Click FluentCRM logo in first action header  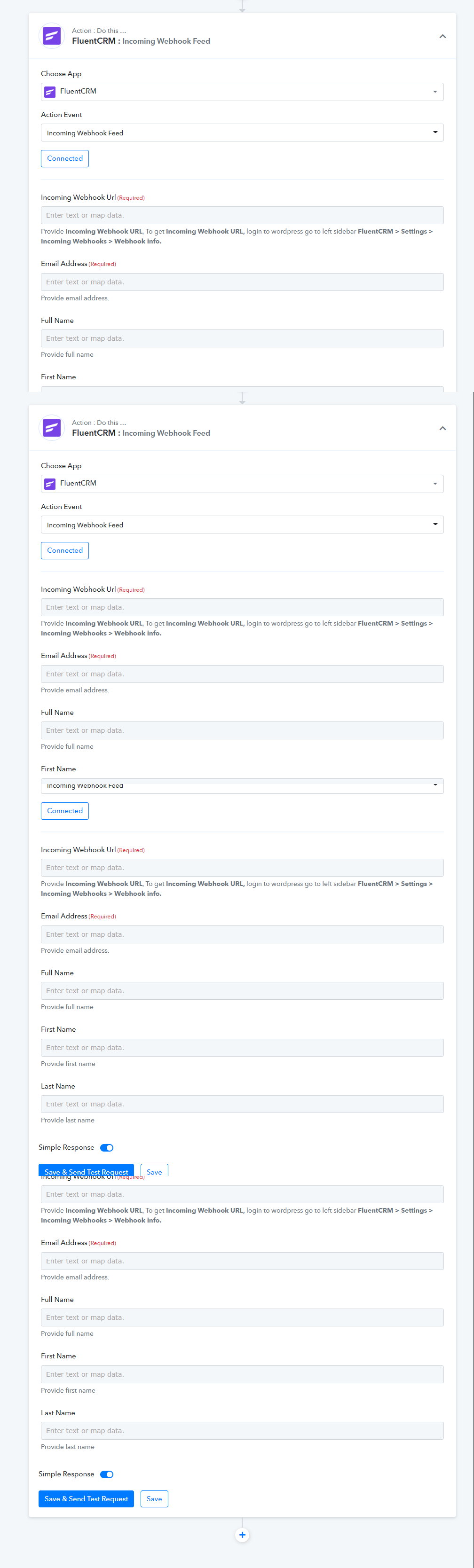tap(52, 36)
